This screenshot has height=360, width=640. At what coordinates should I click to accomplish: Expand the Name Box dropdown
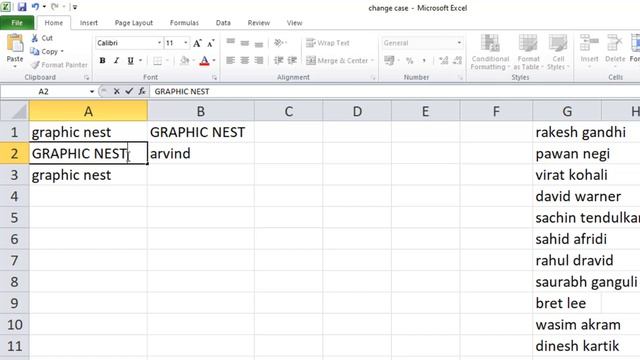tap(92, 91)
